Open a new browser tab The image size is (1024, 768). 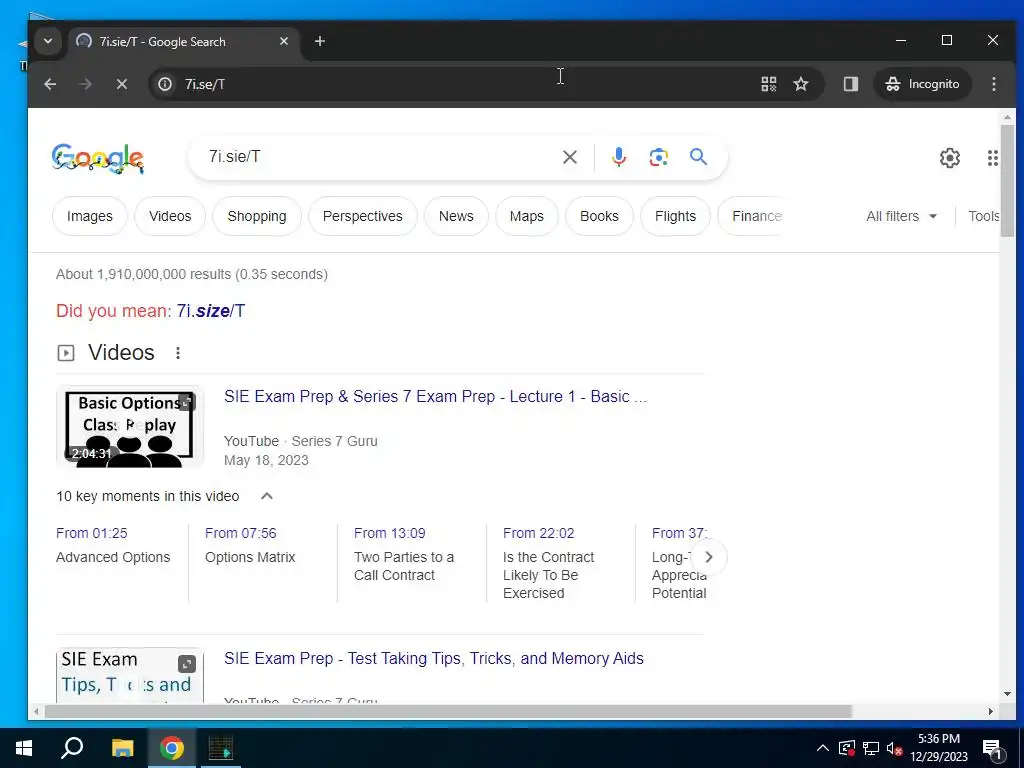point(319,41)
